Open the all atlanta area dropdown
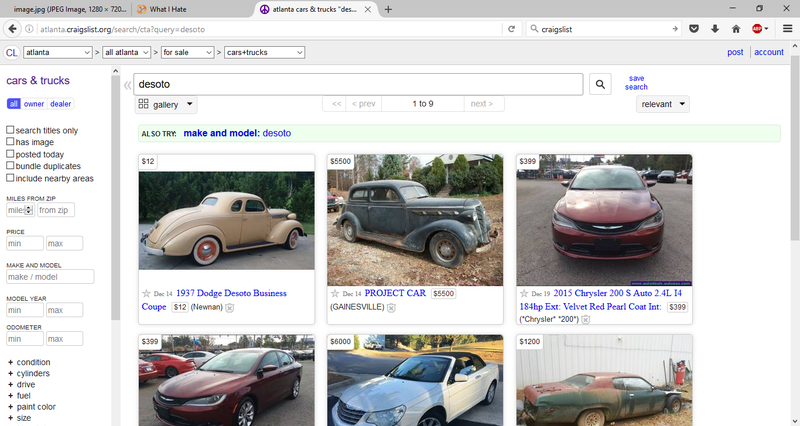This screenshot has height=426, width=800. [x=126, y=53]
